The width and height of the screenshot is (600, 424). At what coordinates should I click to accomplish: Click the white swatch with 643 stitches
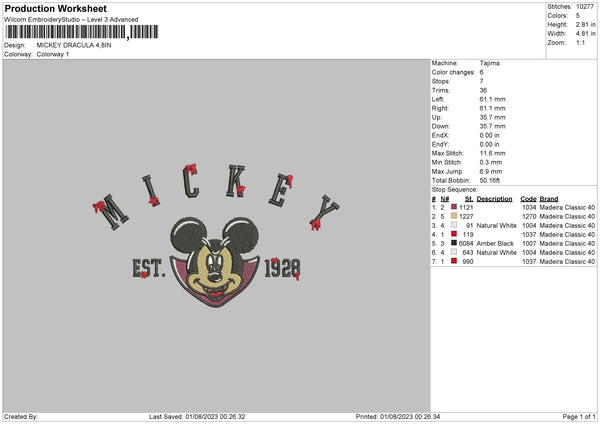click(454, 252)
